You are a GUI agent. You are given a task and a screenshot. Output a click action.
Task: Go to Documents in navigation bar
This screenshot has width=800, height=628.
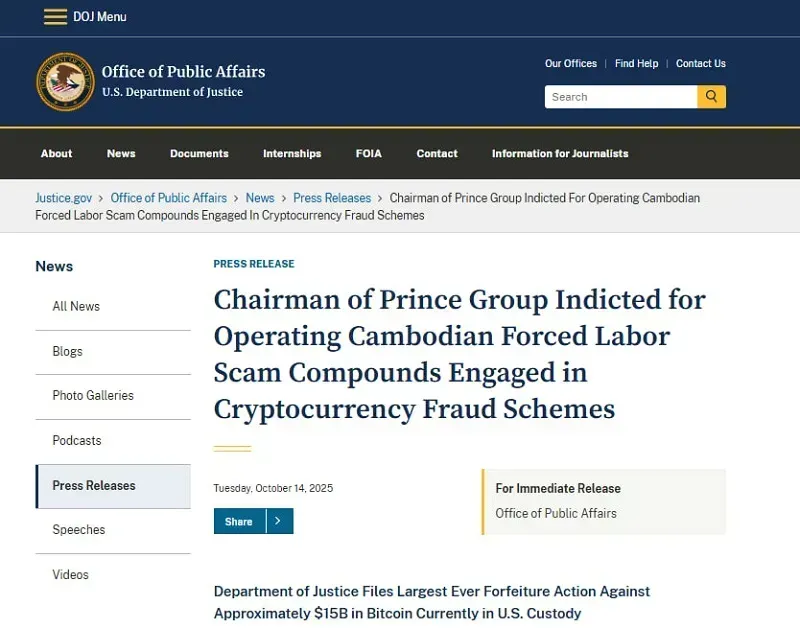(x=199, y=154)
